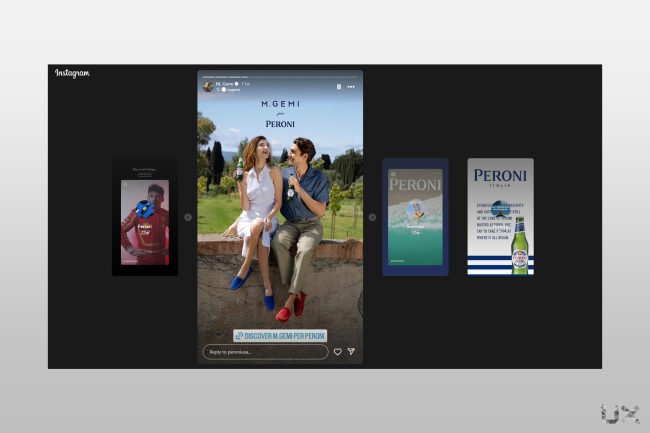The width and height of the screenshot is (650, 433).
Task: Click the avatar on the Ferrari story
Action: pos(145,209)
